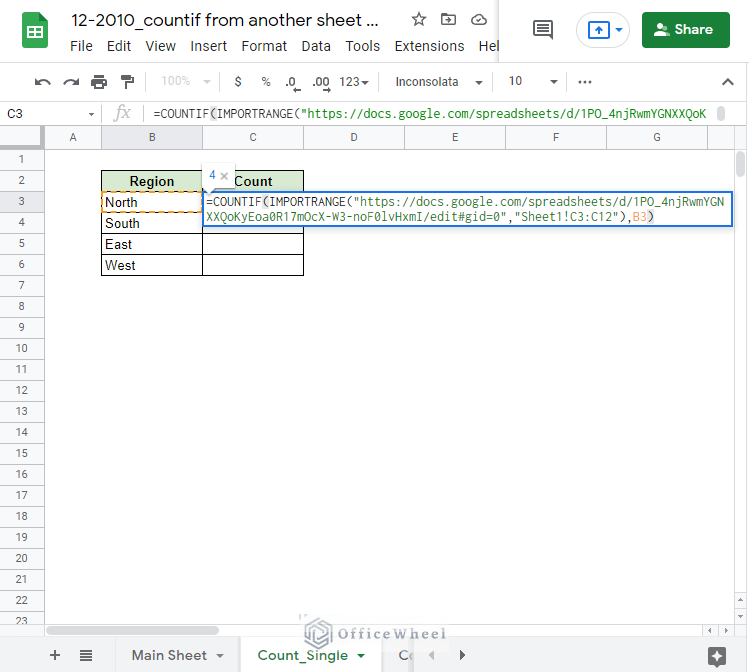Check cloud document status icon

(479, 20)
